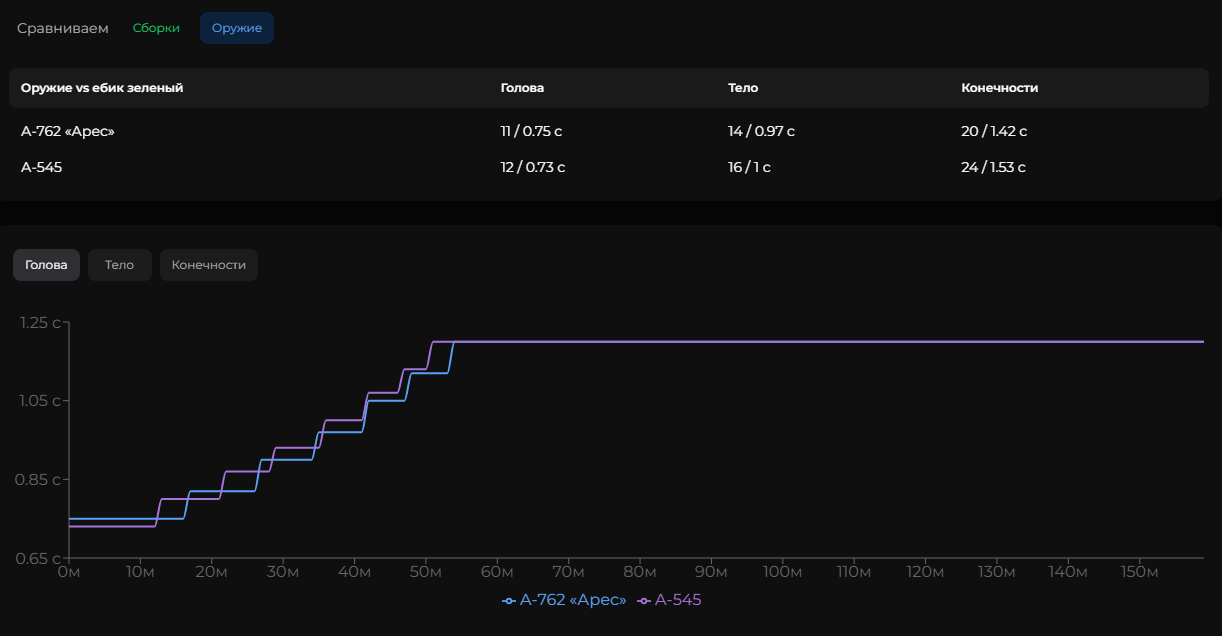
Task: Click the 100м x-axis tick label
Action: (782, 572)
